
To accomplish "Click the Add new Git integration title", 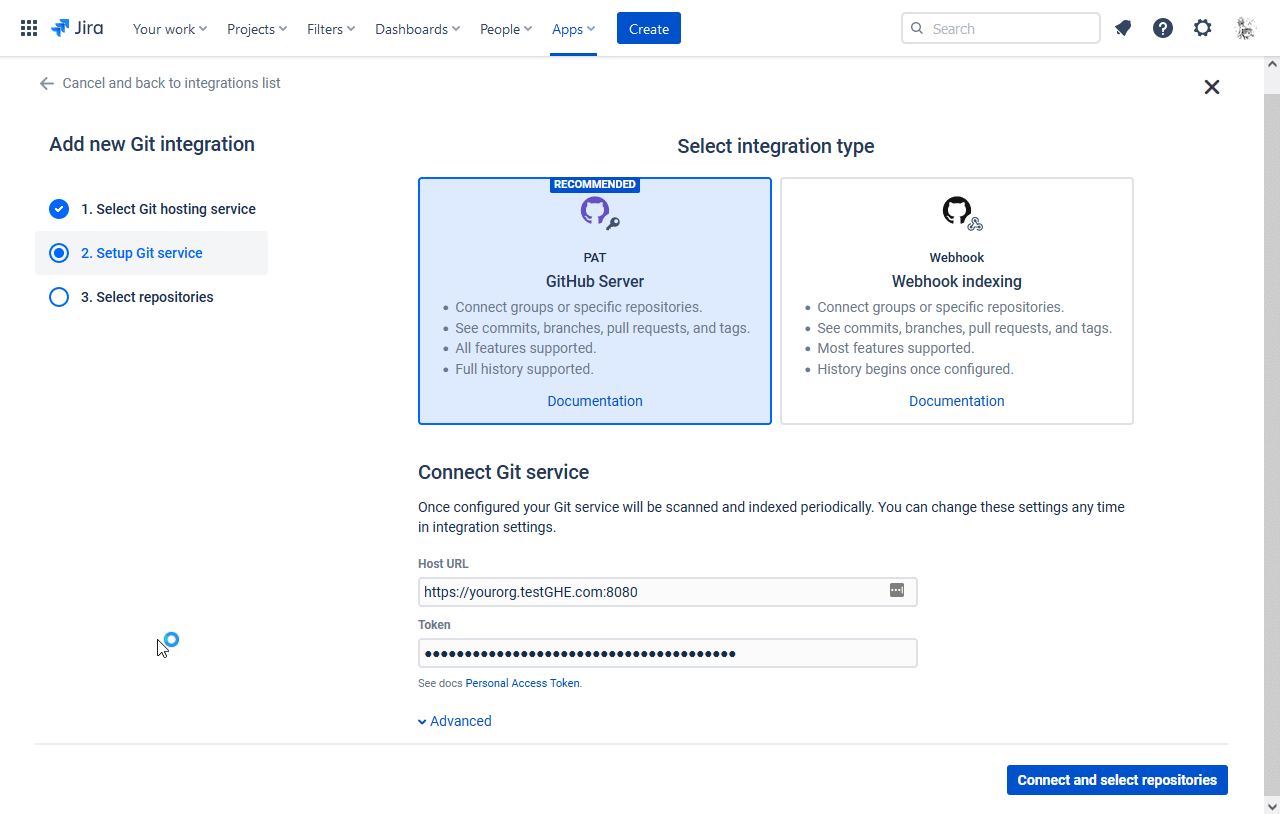I will [x=152, y=144].
